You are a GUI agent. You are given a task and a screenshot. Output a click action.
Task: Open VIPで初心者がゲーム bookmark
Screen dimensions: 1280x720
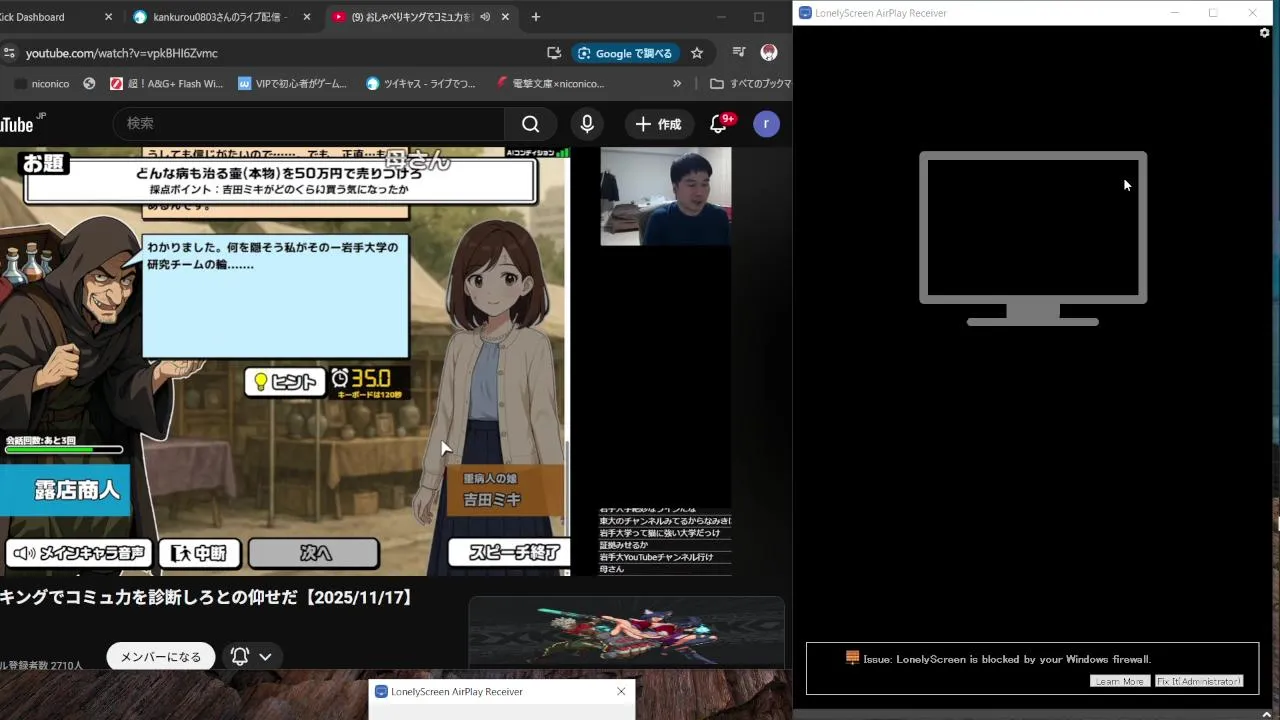[292, 84]
